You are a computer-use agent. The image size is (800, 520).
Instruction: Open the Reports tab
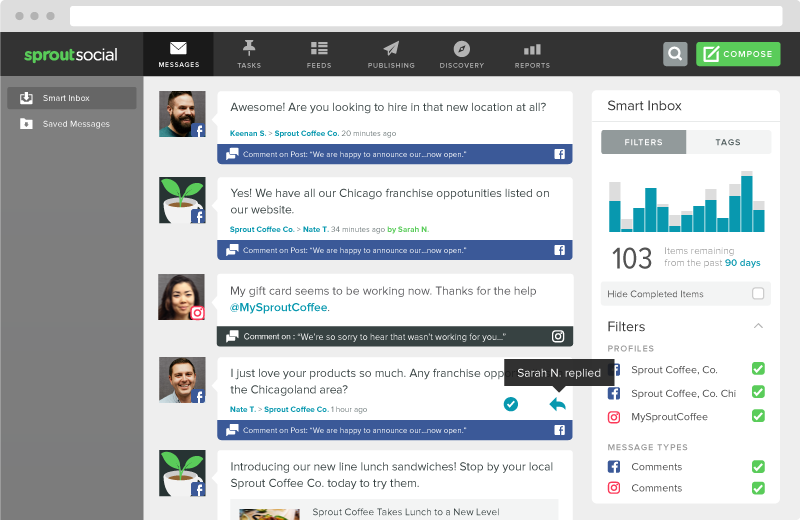532,54
